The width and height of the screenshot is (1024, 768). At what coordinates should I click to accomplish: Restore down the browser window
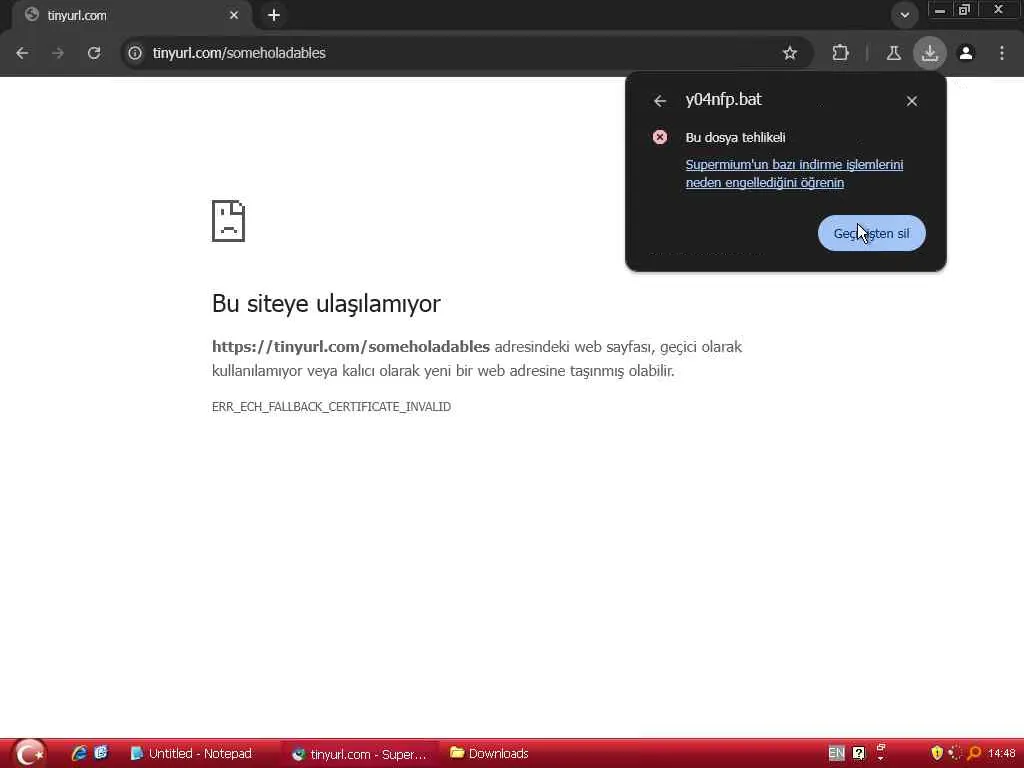coord(965,10)
